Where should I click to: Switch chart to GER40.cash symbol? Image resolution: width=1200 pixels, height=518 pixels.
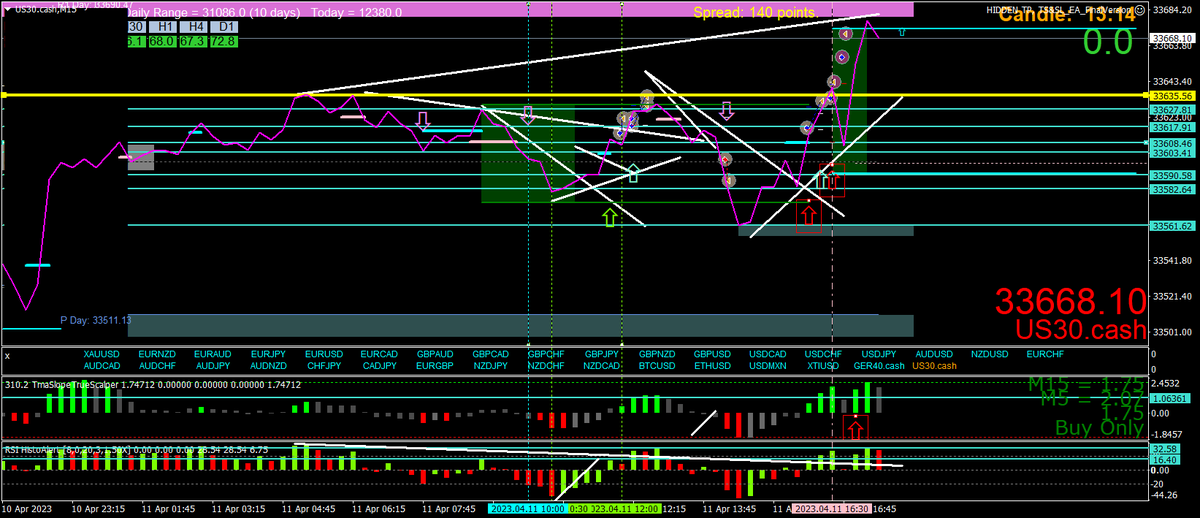[x=879, y=366]
